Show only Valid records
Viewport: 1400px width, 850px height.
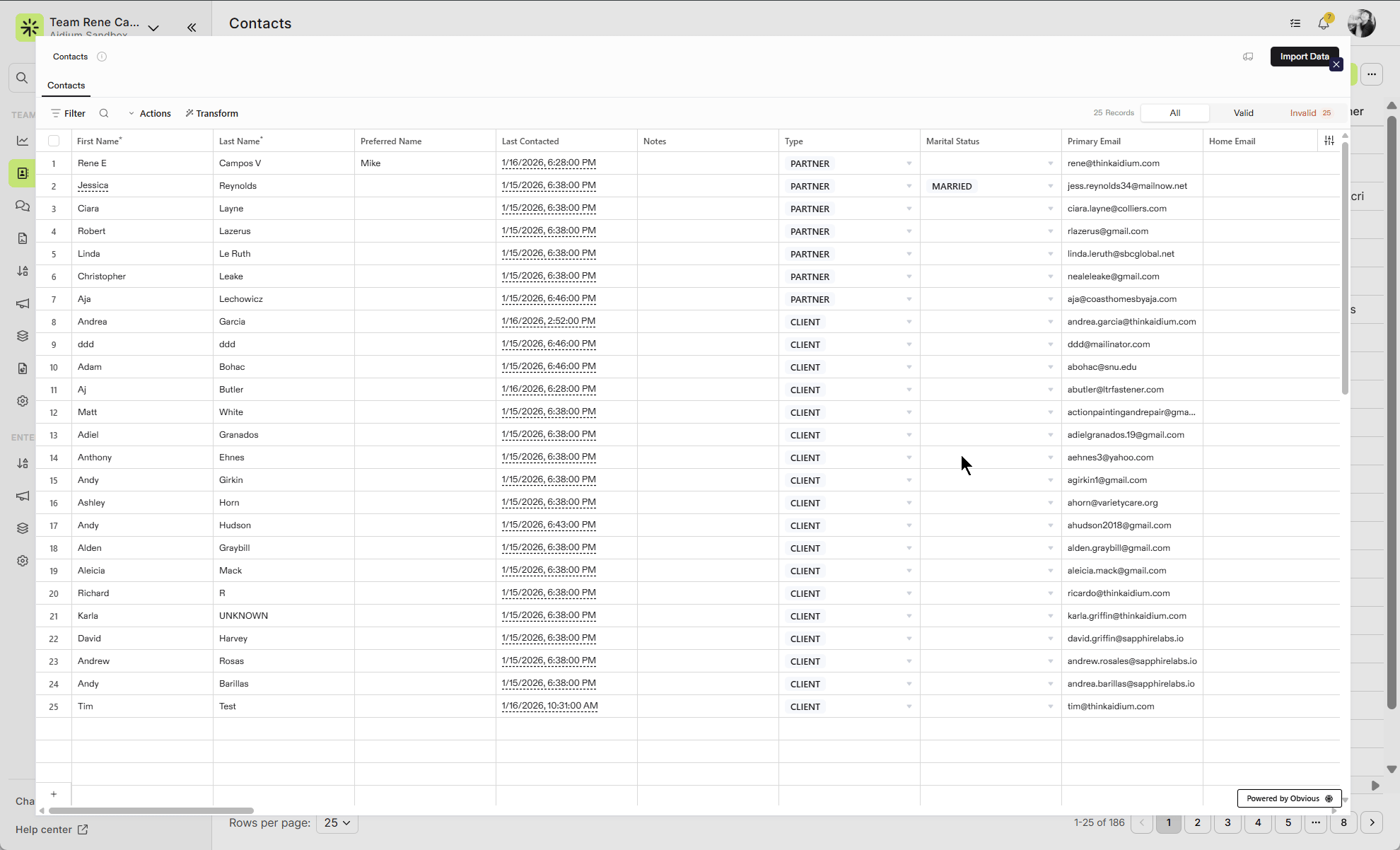1243,113
